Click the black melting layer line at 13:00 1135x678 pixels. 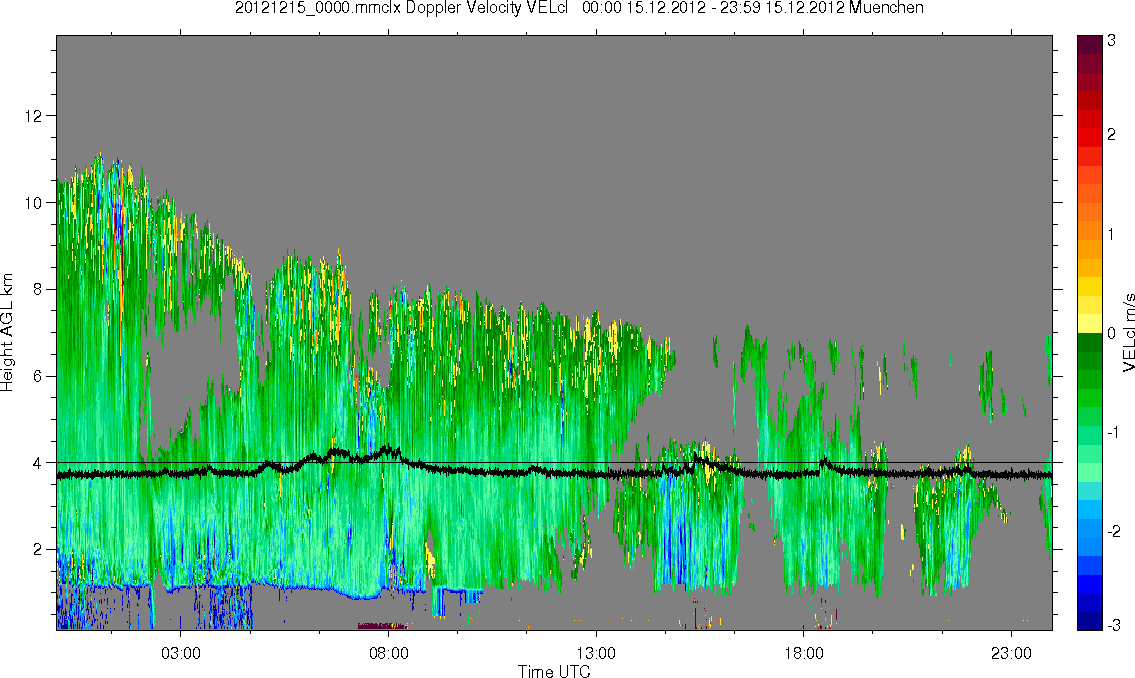click(x=596, y=474)
